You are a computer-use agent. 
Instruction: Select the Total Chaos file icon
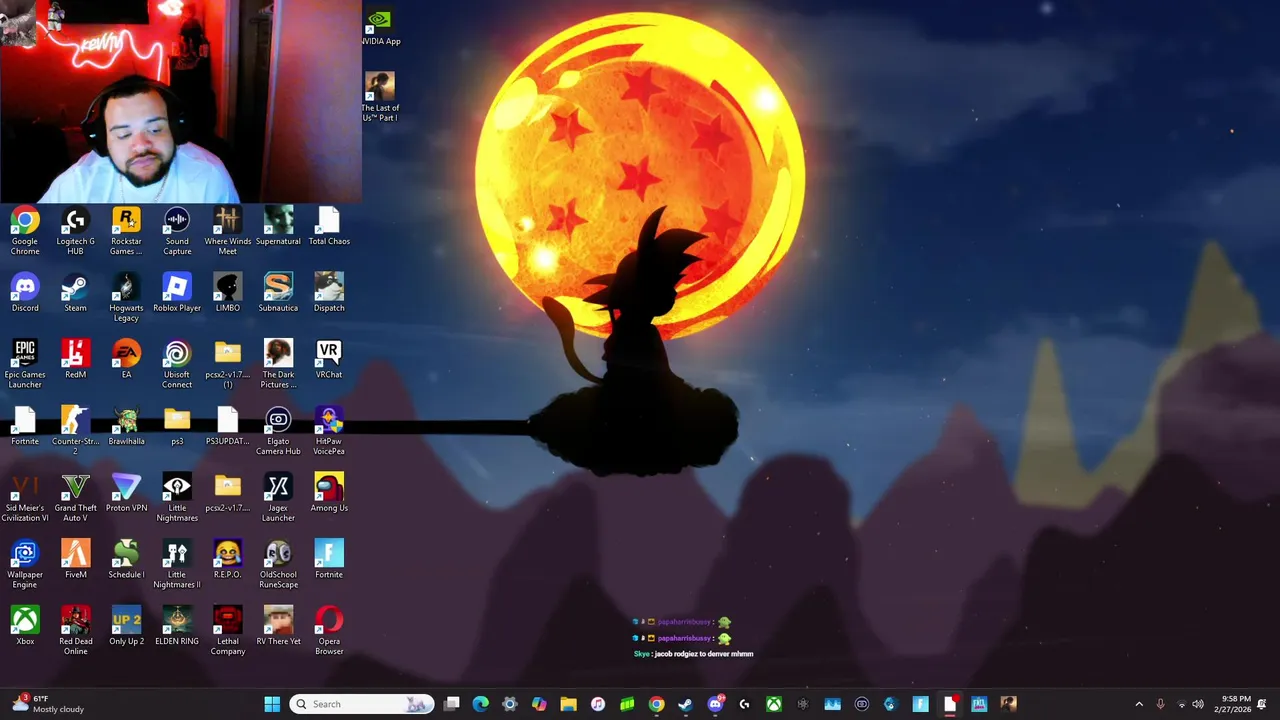click(x=329, y=226)
